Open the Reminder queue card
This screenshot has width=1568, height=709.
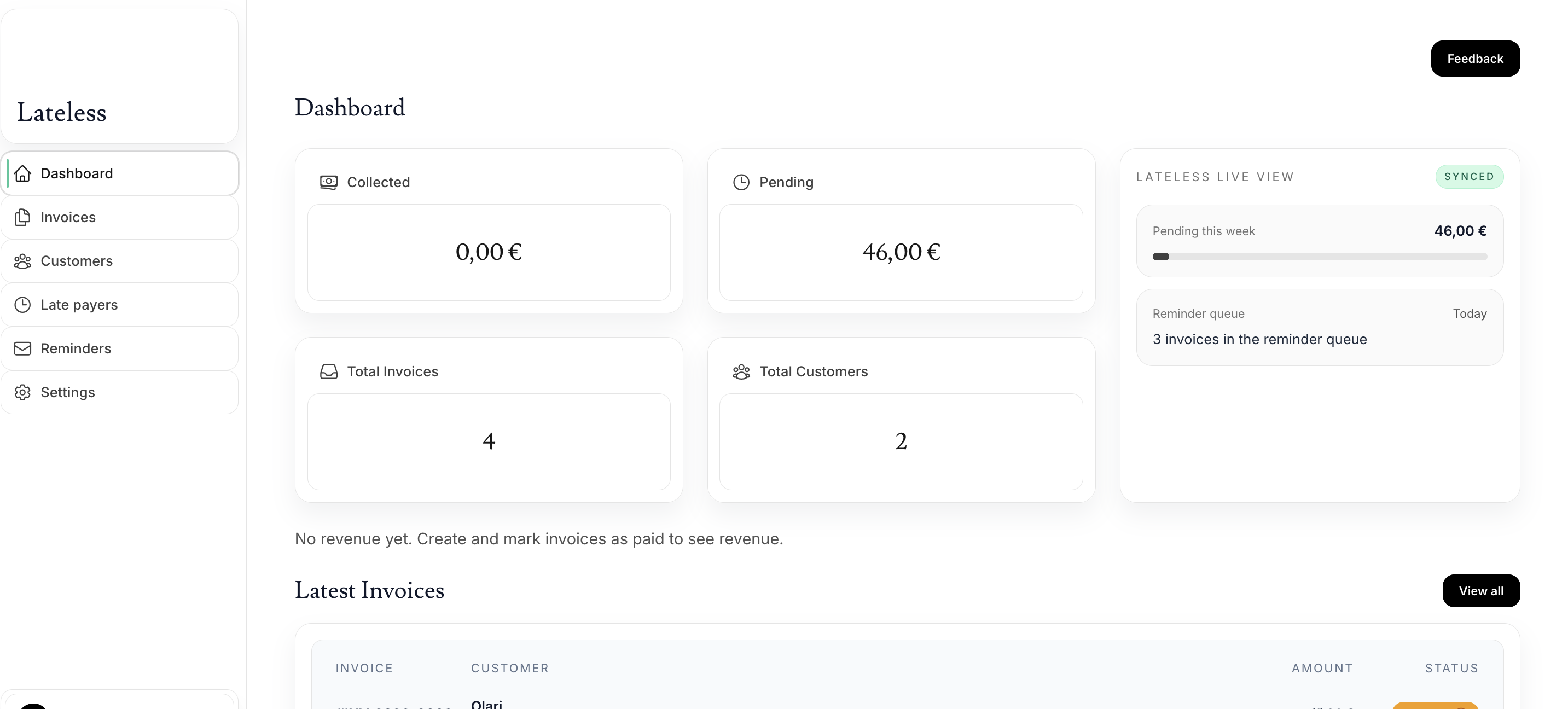[1319, 327]
